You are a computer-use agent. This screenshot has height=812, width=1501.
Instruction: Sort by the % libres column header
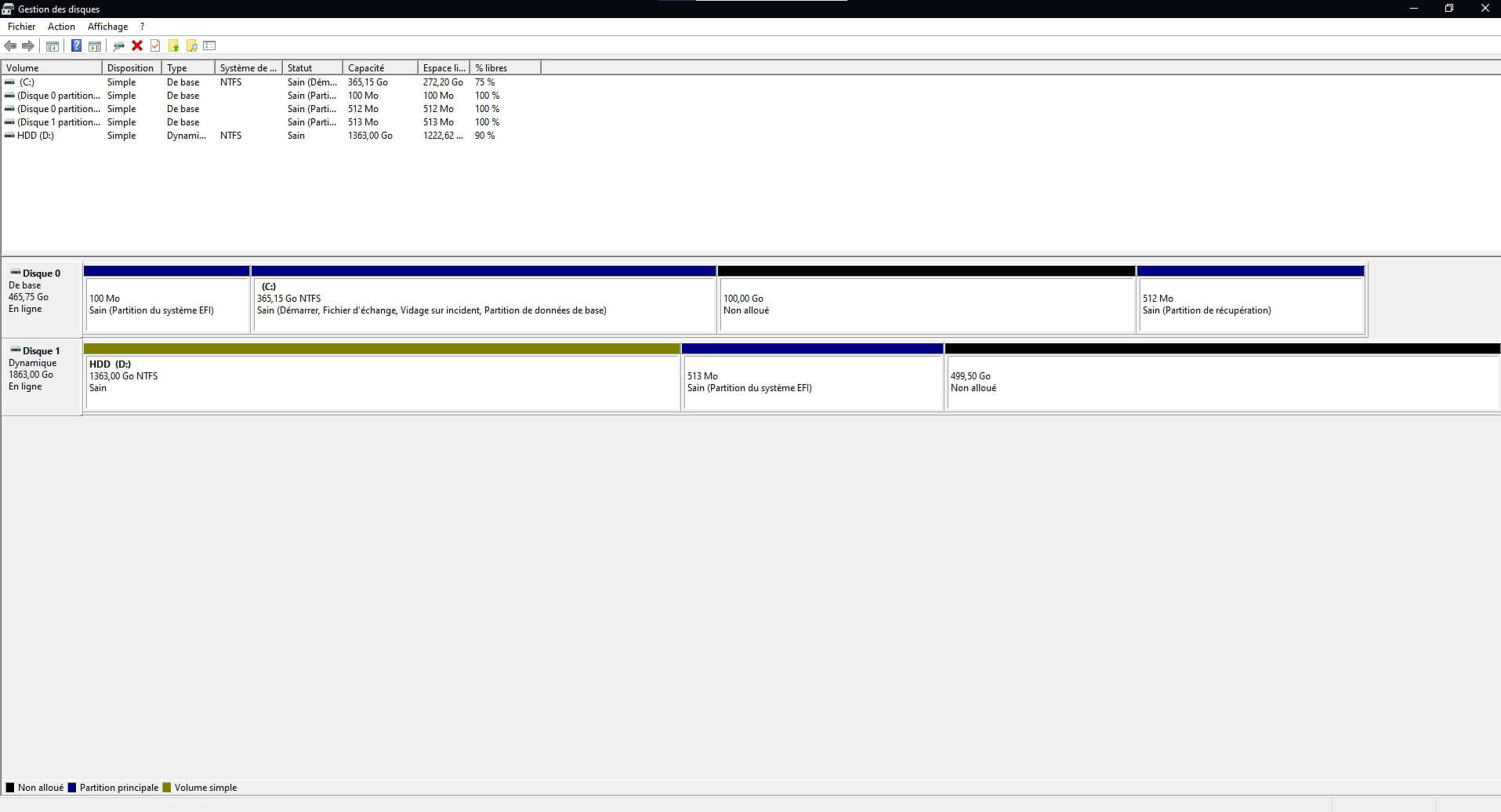[x=506, y=68]
